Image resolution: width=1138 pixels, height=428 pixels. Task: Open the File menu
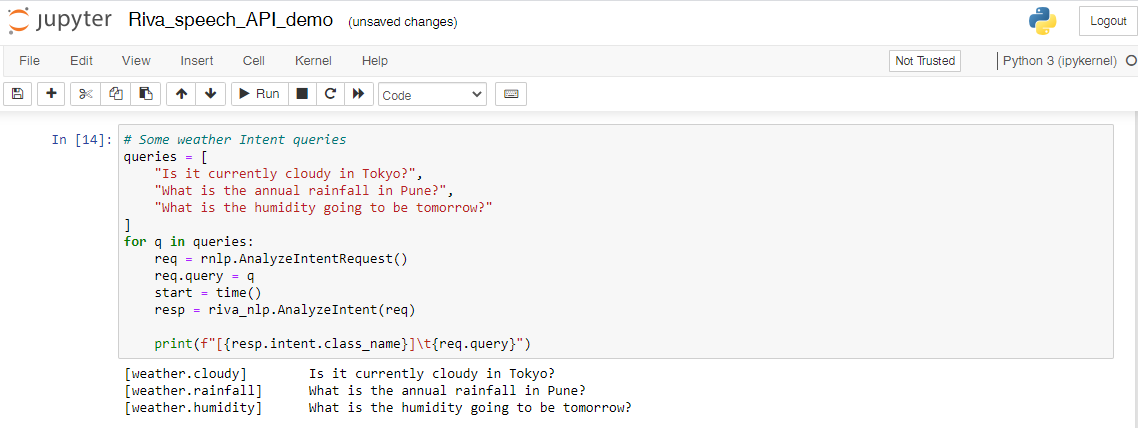[x=30, y=61]
